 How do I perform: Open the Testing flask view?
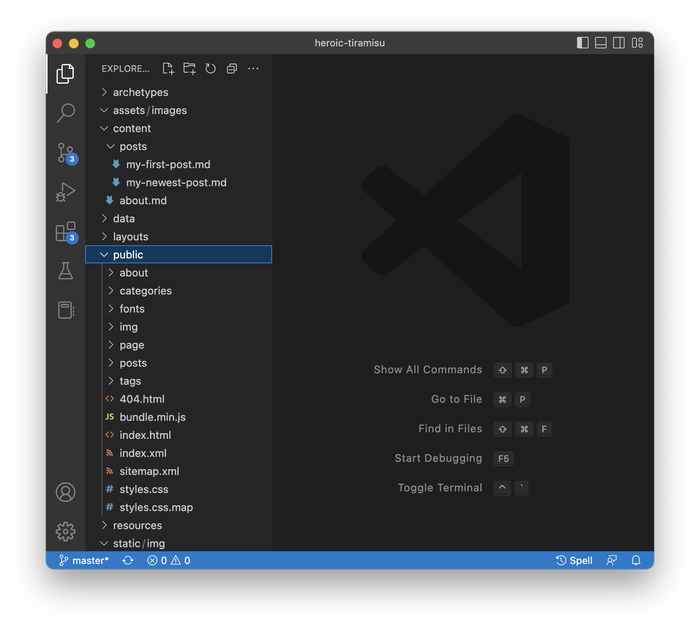[66, 271]
